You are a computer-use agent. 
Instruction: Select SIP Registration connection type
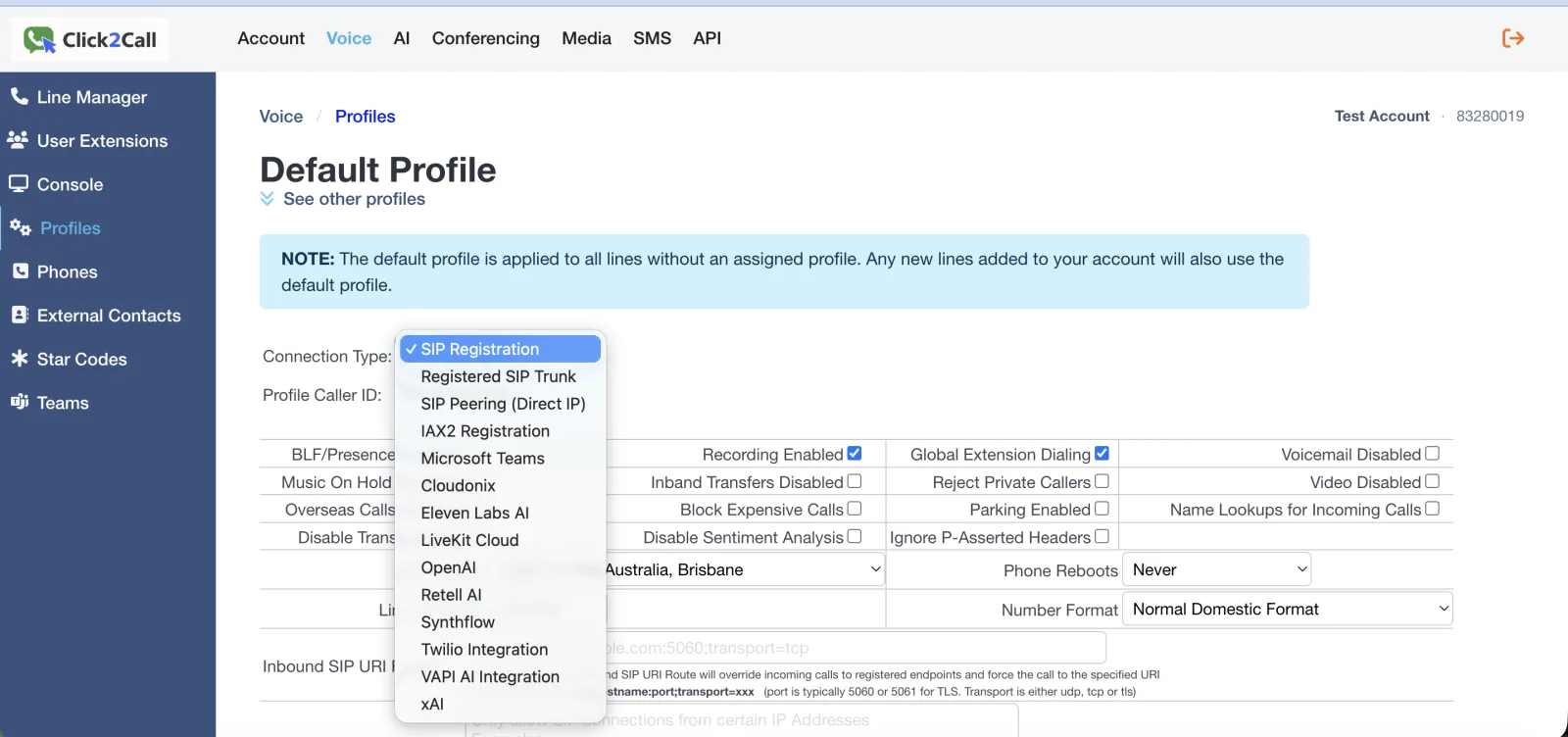[x=500, y=349]
